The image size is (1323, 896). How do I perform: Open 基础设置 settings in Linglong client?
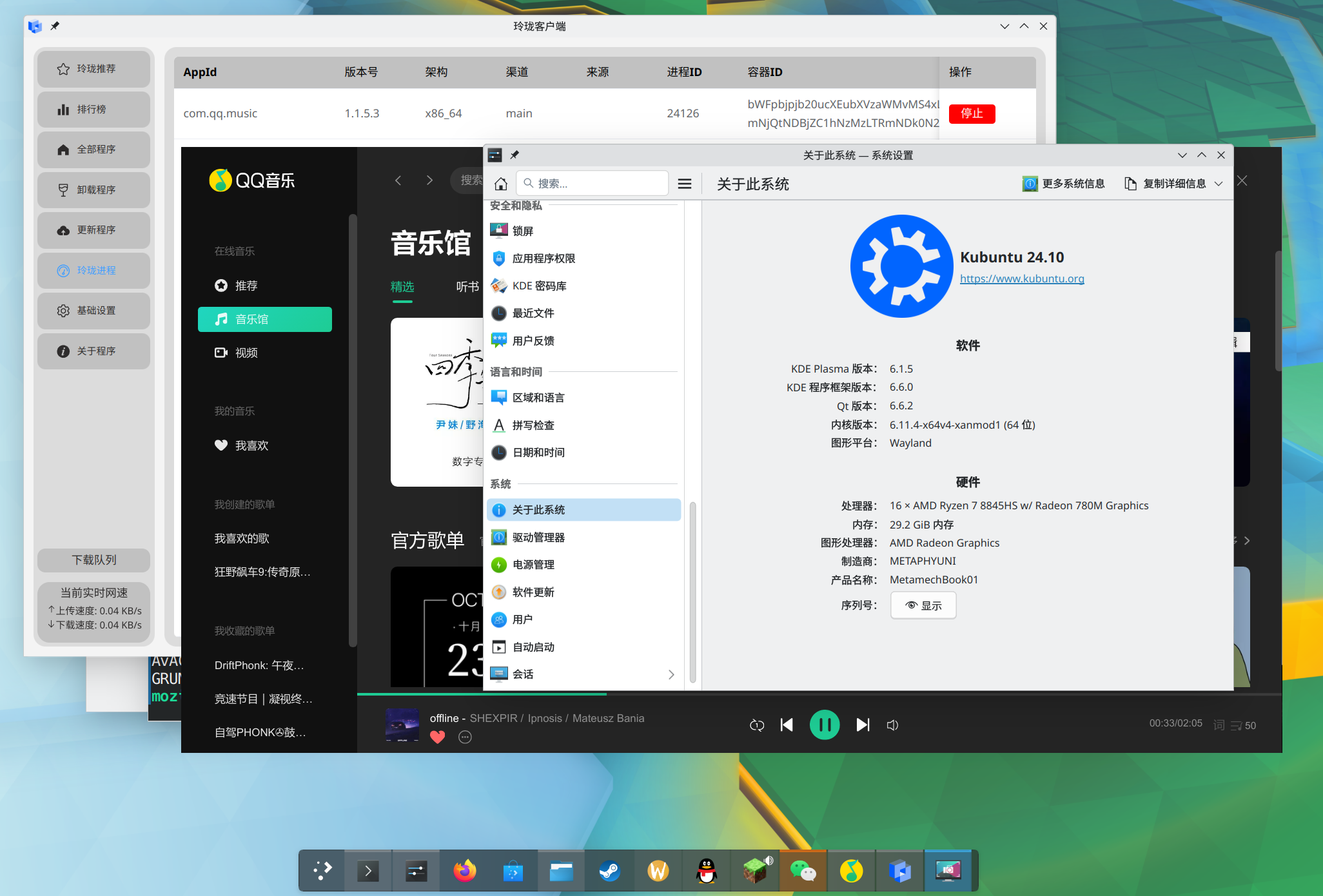tap(93, 311)
